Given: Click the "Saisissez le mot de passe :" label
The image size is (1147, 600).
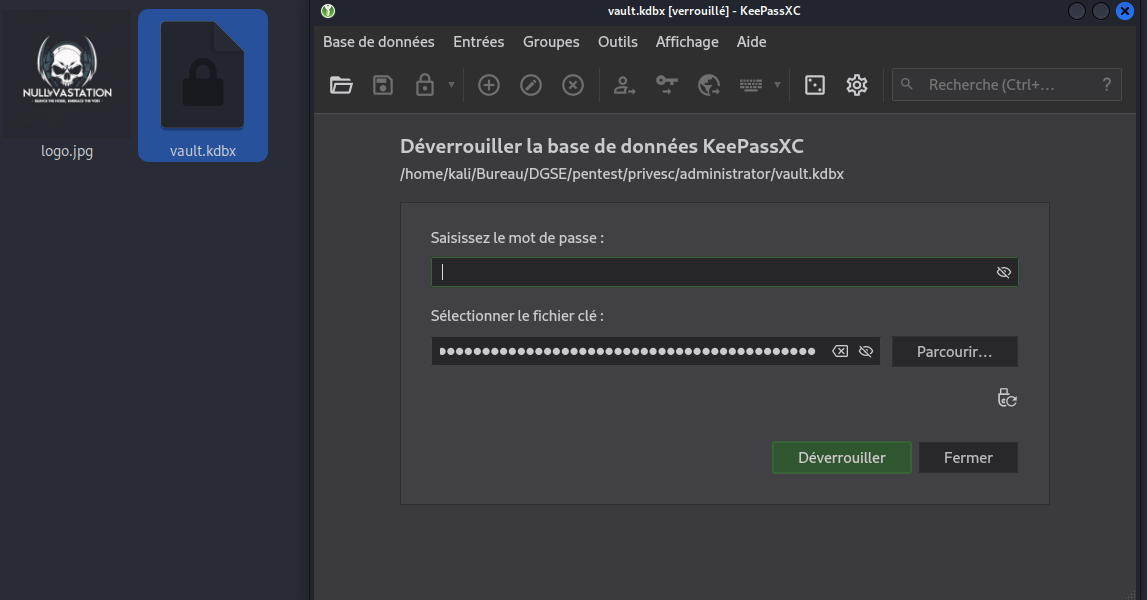Looking at the screenshot, I should pos(517,238).
